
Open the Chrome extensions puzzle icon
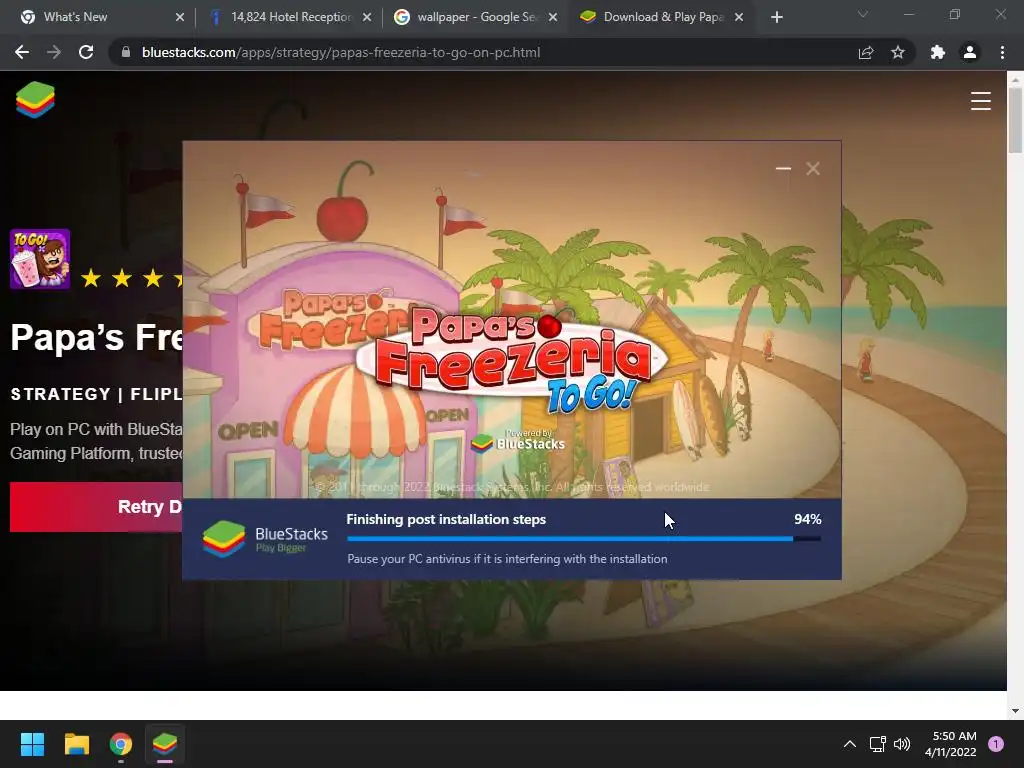(938, 52)
